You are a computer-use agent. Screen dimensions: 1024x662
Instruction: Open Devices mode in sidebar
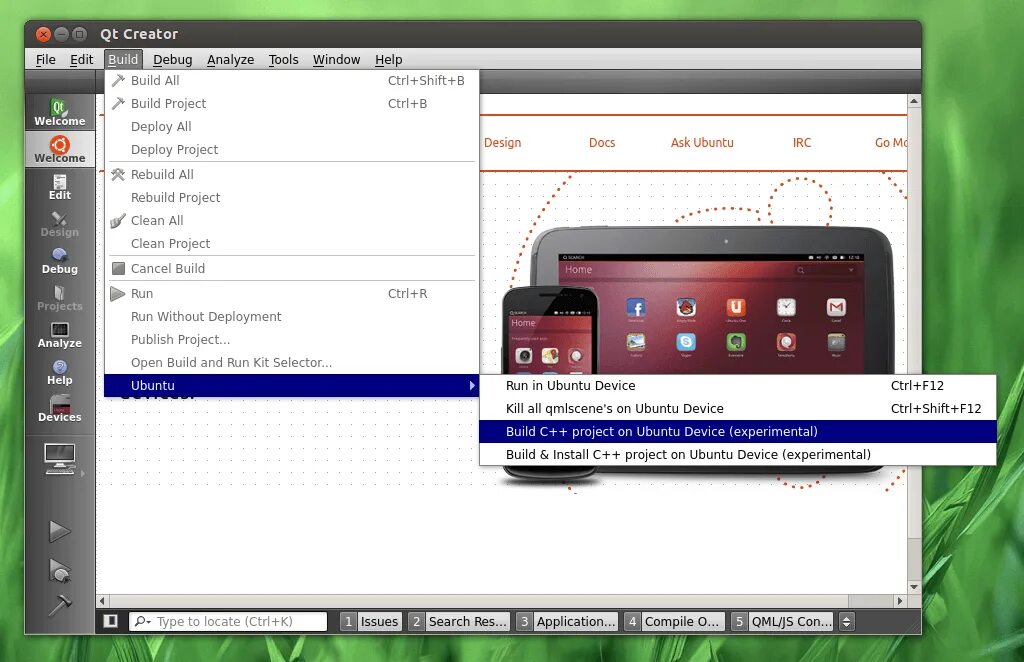59,409
